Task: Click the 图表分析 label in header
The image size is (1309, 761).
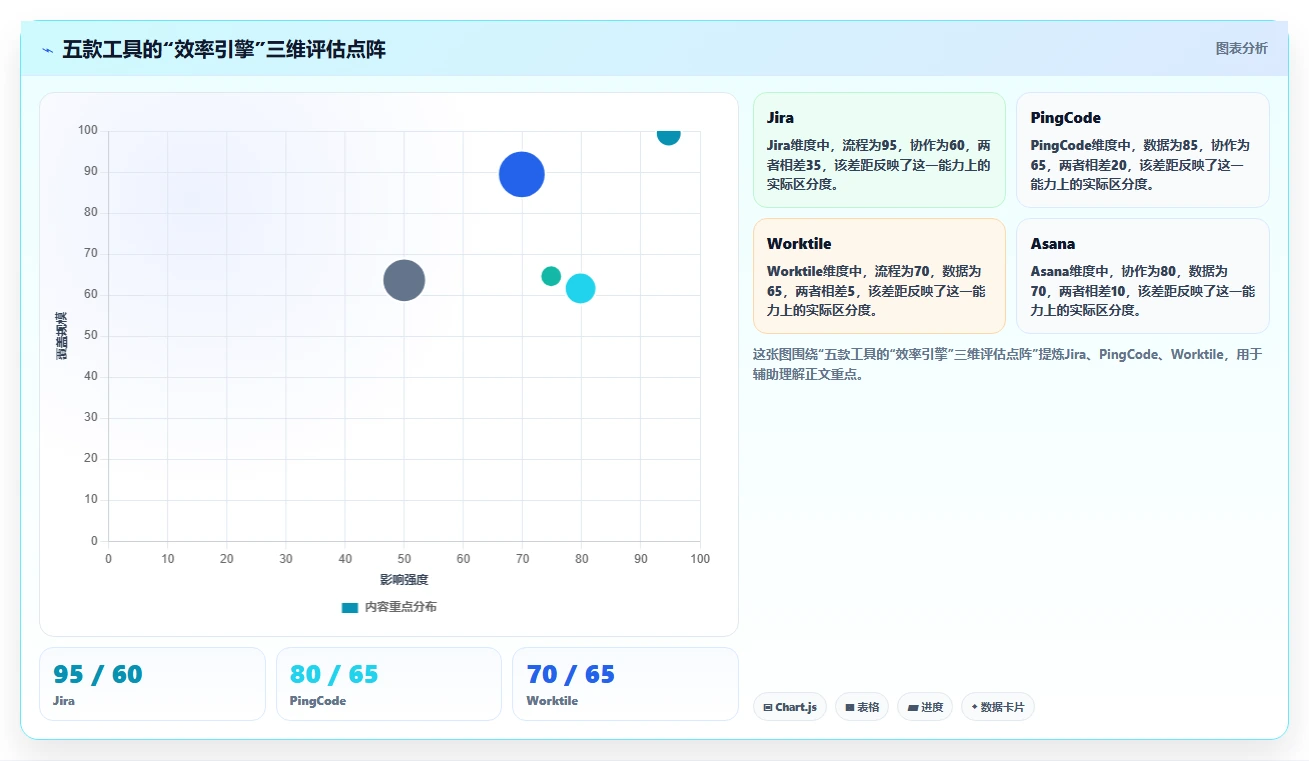Action: 1241,49
